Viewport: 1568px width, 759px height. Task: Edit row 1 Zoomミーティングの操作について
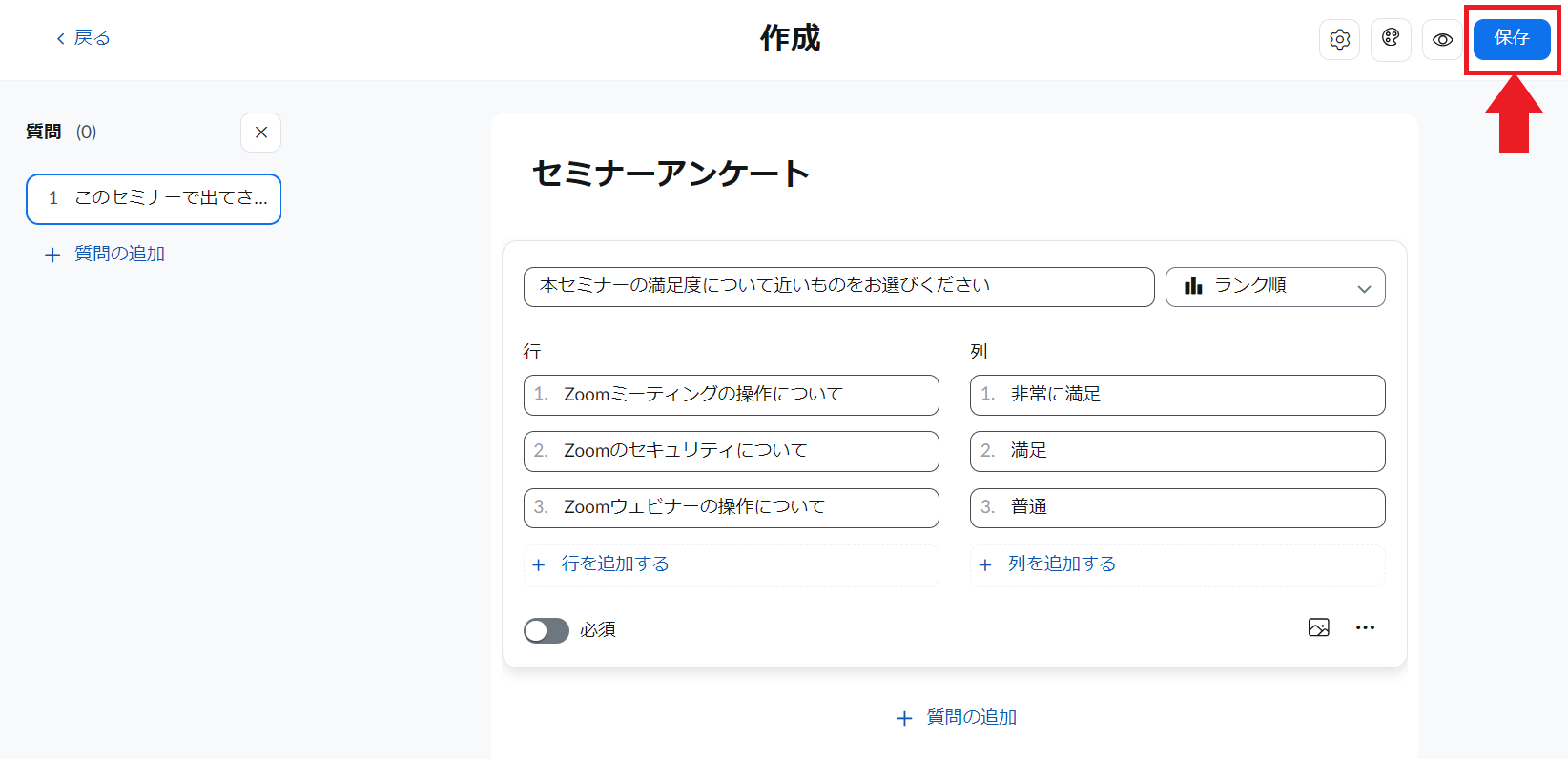pyautogui.click(x=731, y=395)
